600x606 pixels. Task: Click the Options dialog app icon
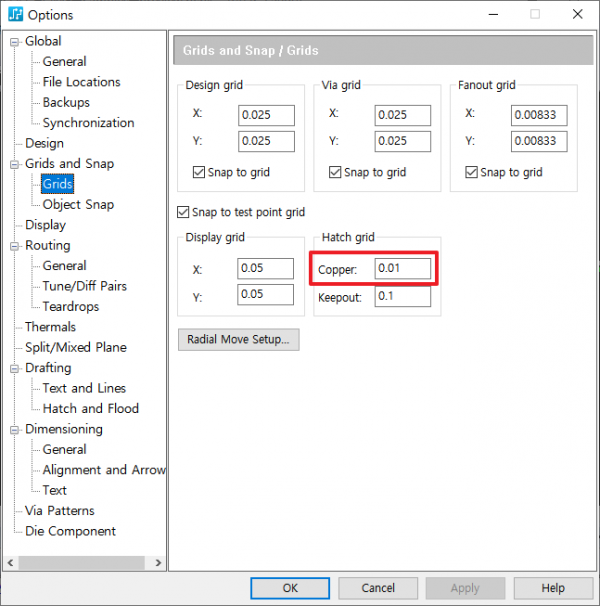(16, 15)
